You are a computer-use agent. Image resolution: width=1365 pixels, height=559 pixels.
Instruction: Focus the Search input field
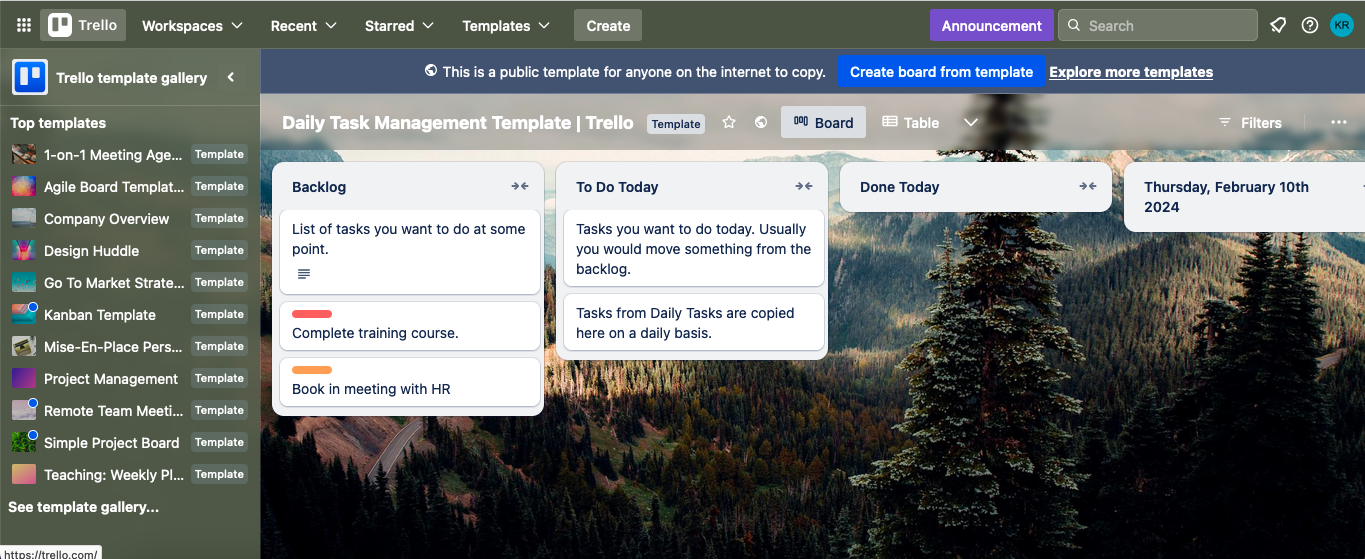coord(1158,25)
